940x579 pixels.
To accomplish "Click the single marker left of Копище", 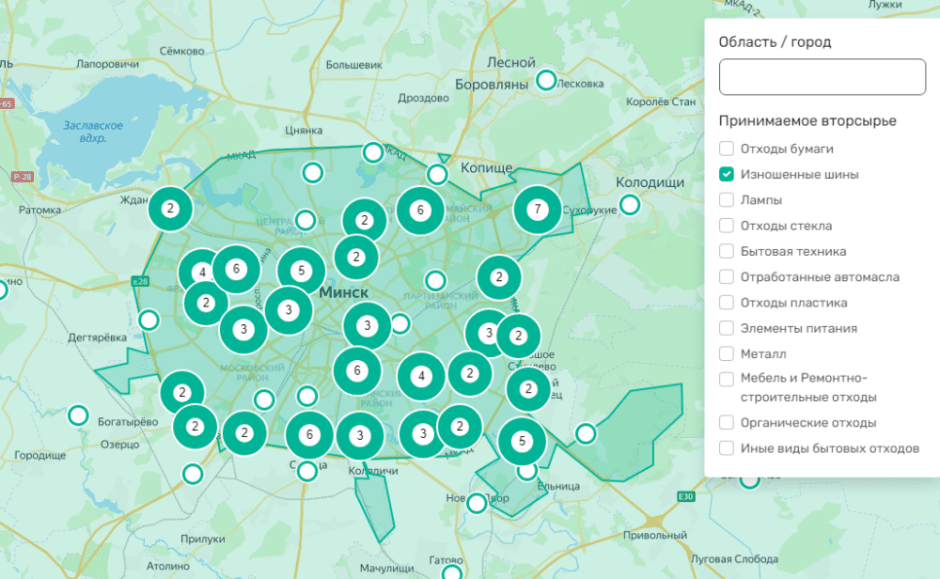I will (437, 174).
